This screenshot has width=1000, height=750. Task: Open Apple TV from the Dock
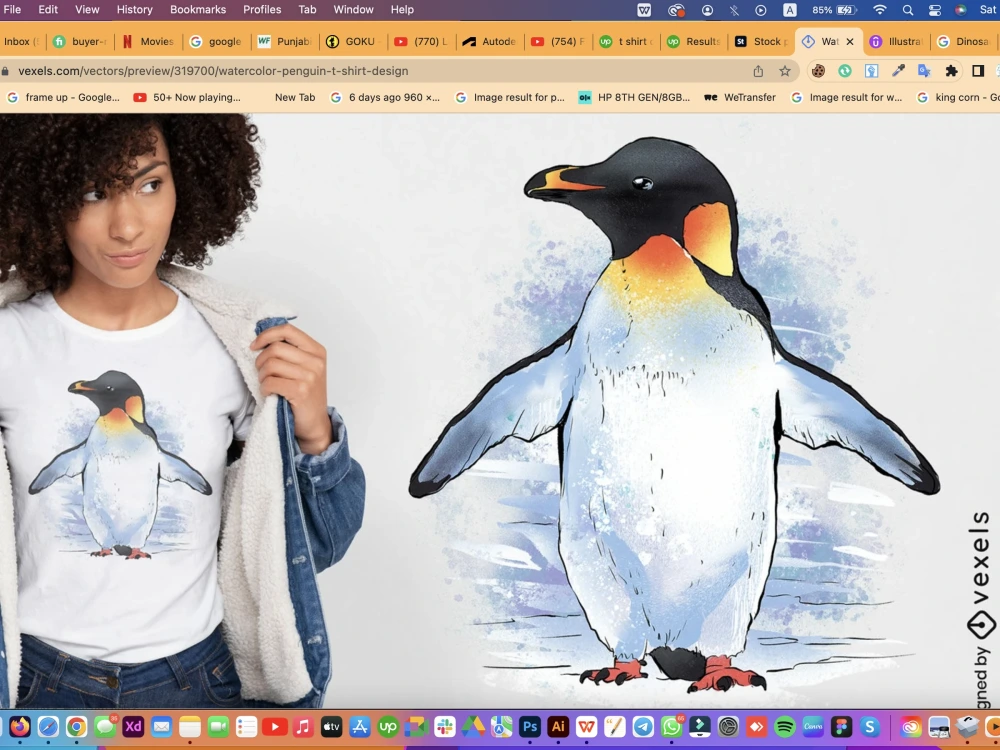[x=331, y=726]
